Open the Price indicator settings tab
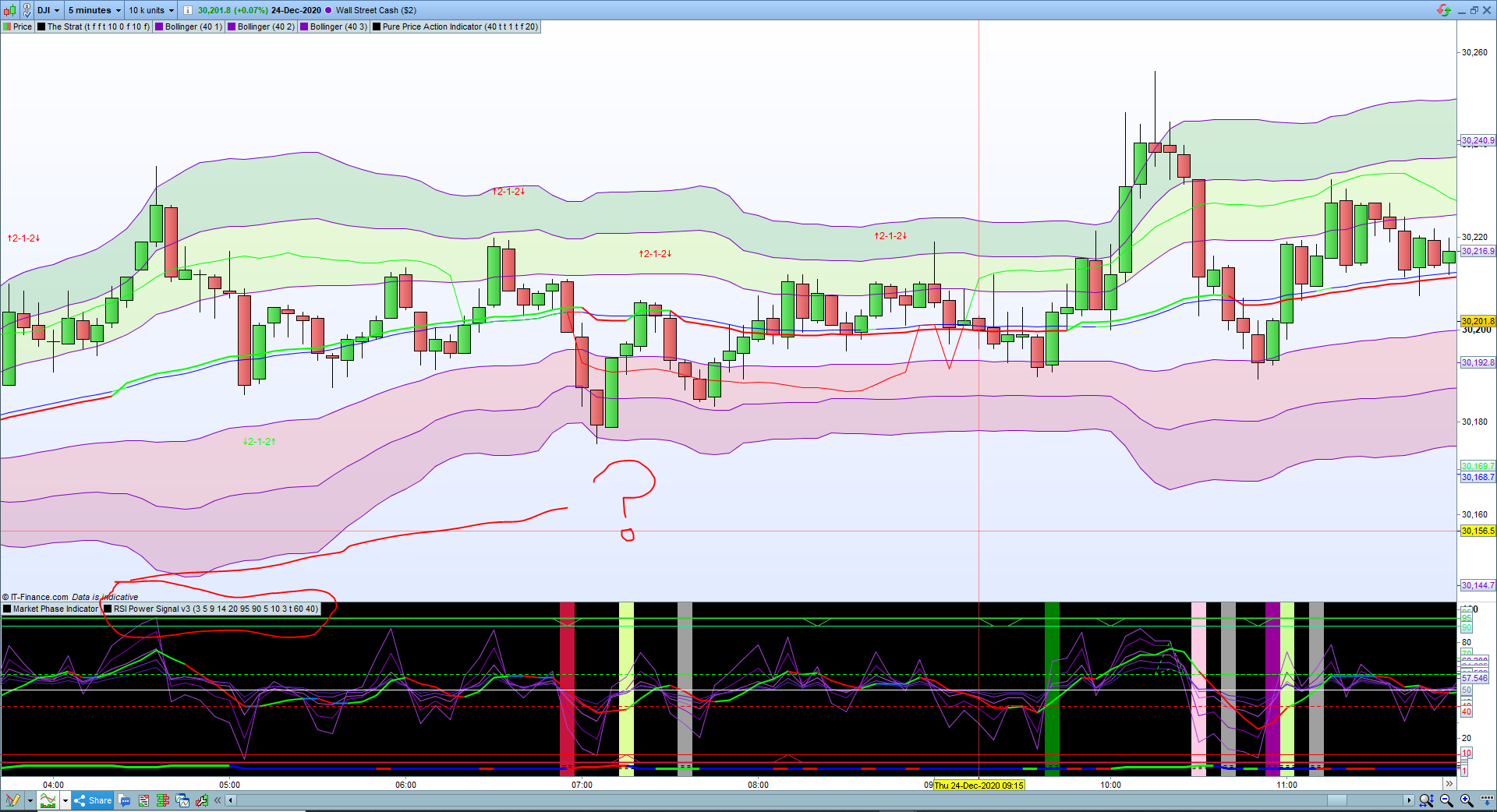Screen dimensions: 1497x812 18,26
